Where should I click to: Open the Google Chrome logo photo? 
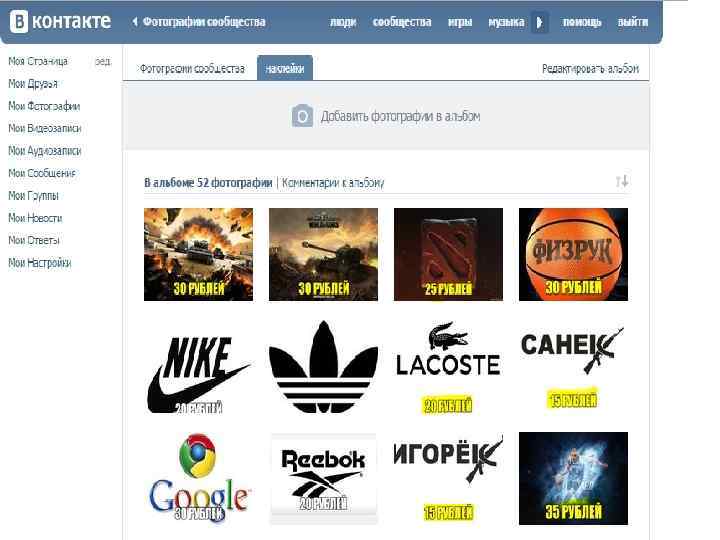click(x=198, y=478)
